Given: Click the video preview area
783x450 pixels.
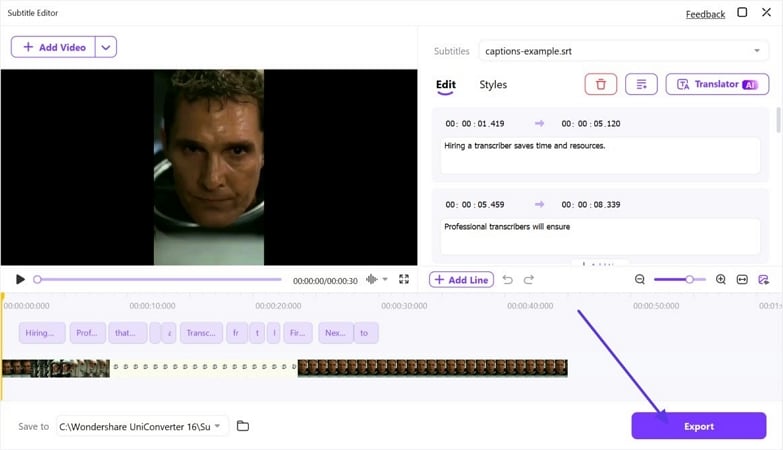Looking at the screenshot, I should (x=209, y=167).
